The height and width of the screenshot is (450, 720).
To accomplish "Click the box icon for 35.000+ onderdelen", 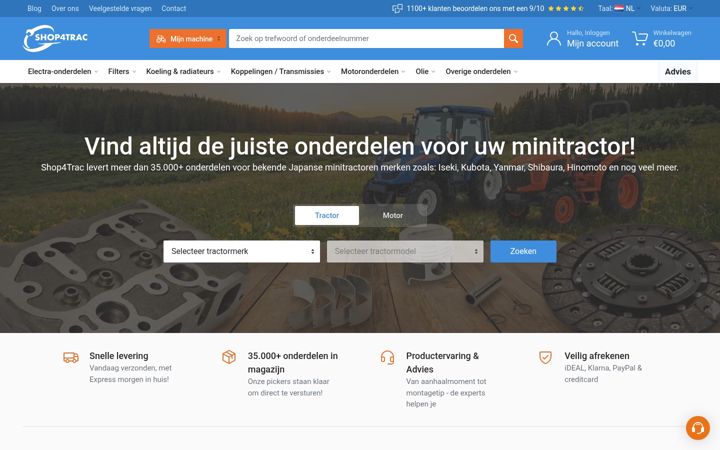I will [229, 357].
